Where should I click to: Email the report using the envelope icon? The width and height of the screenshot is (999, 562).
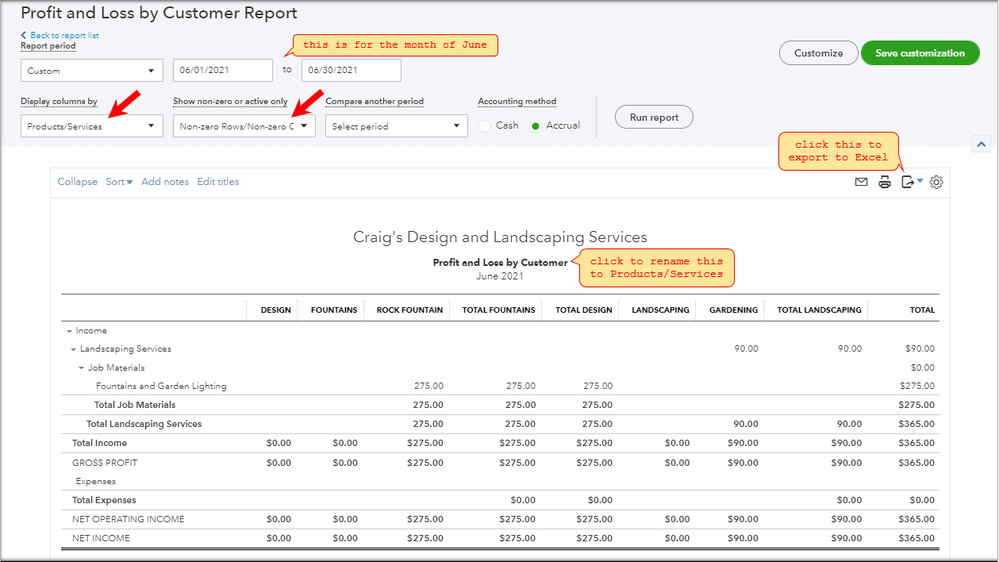click(x=861, y=182)
